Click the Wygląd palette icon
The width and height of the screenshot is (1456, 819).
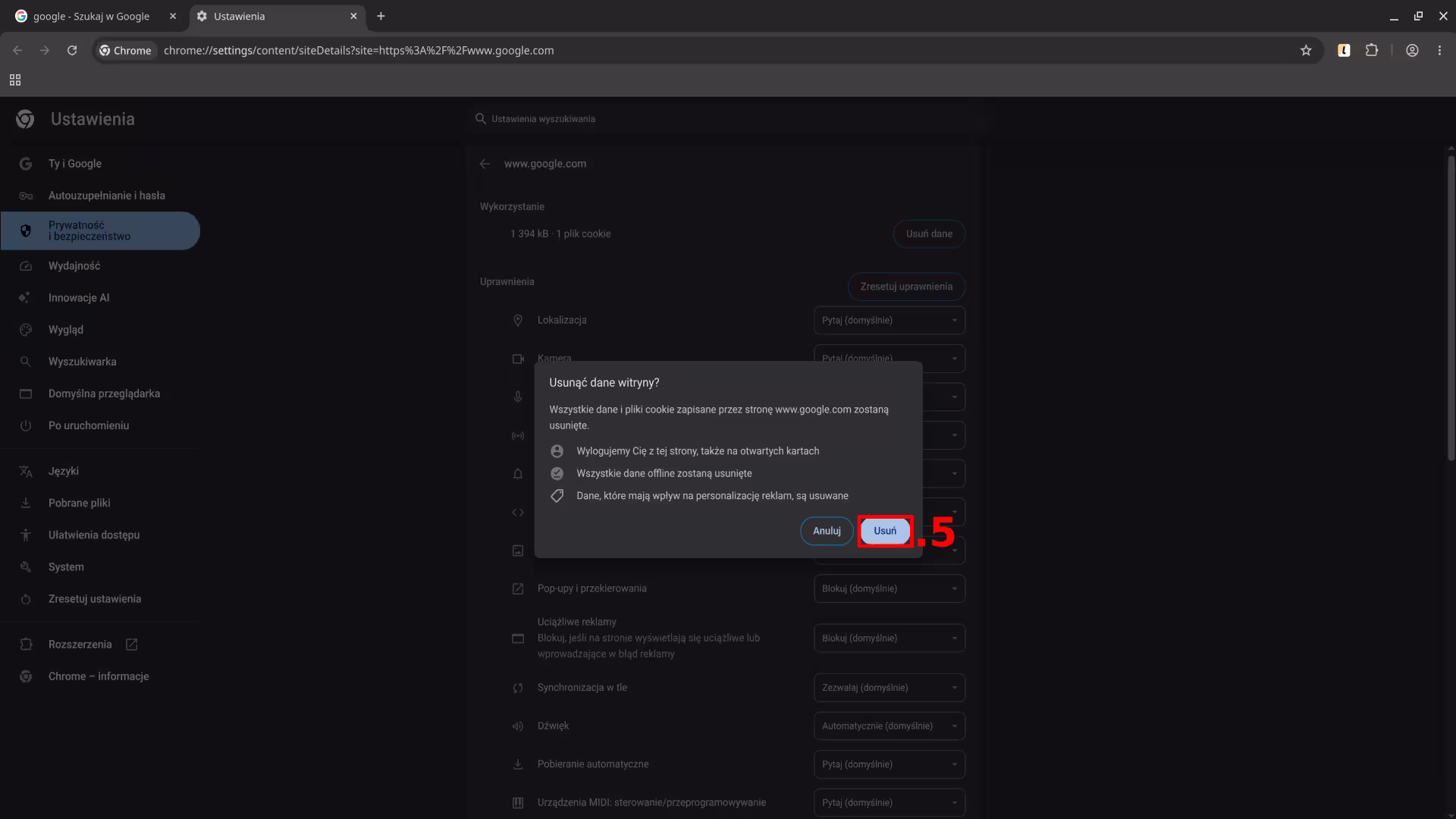pyautogui.click(x=25, y=330)
